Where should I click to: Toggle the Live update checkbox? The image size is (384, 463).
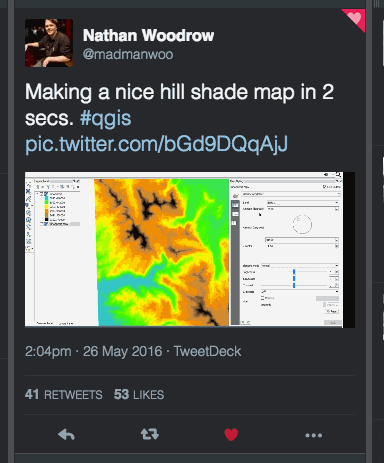pos(324,187)
